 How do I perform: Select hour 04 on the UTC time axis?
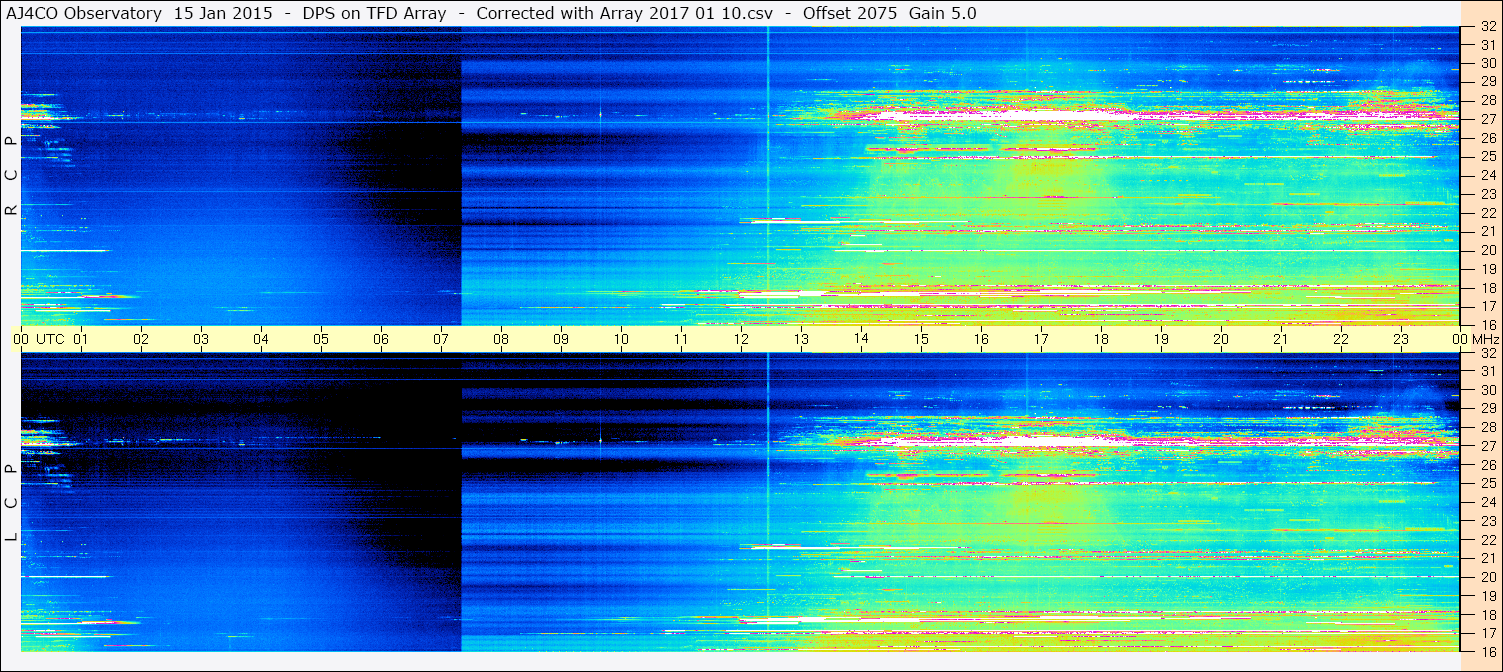tap(261, 339)
